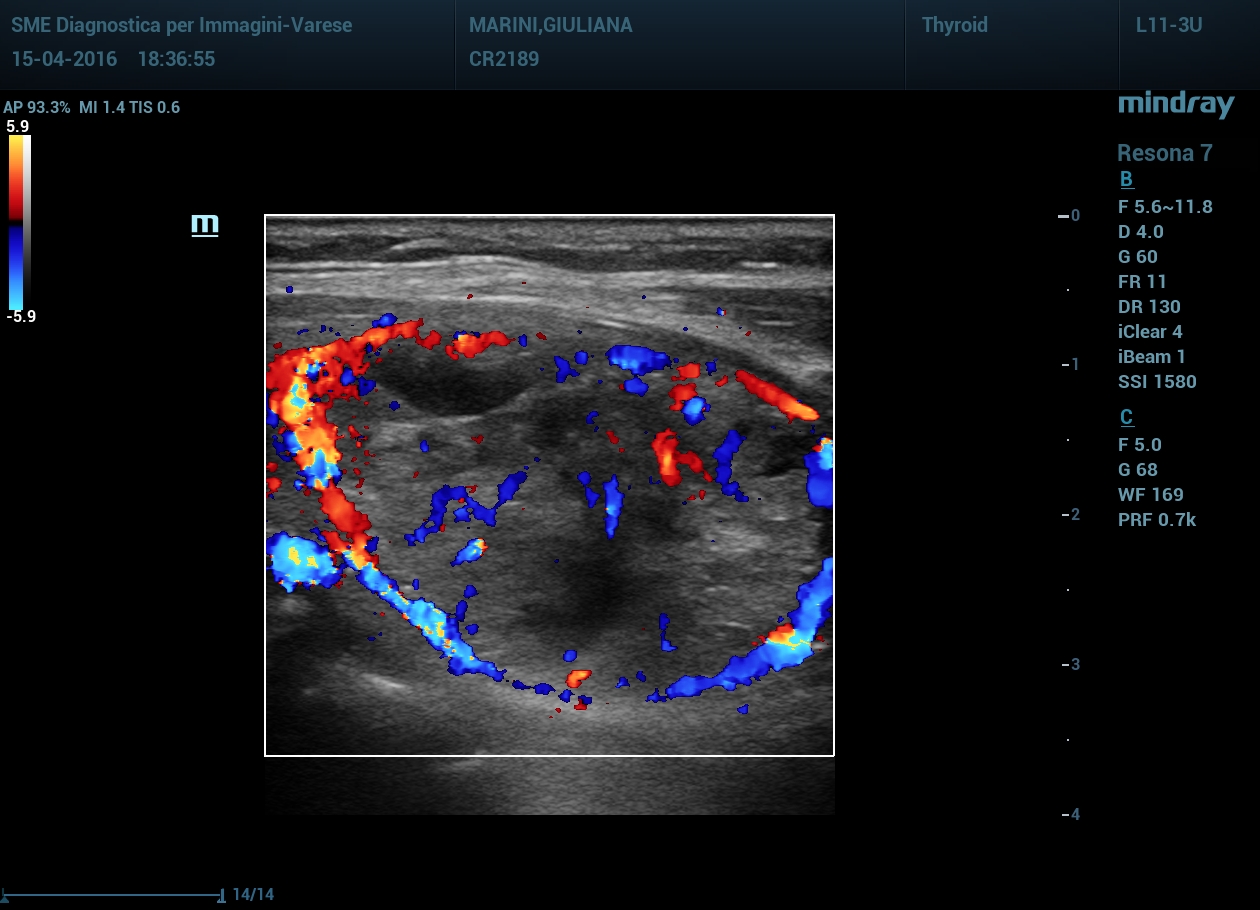
Task: Click the iBeam 1 setting
Action: pyautogui.click(x=1151, y=357)
